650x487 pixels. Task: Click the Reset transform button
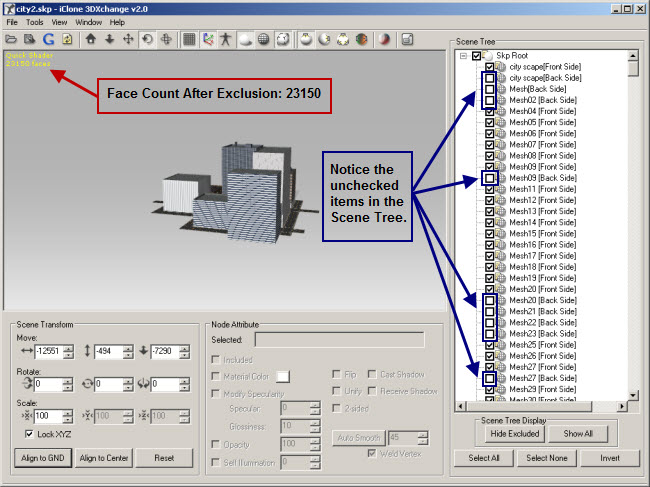pos(164,458)
